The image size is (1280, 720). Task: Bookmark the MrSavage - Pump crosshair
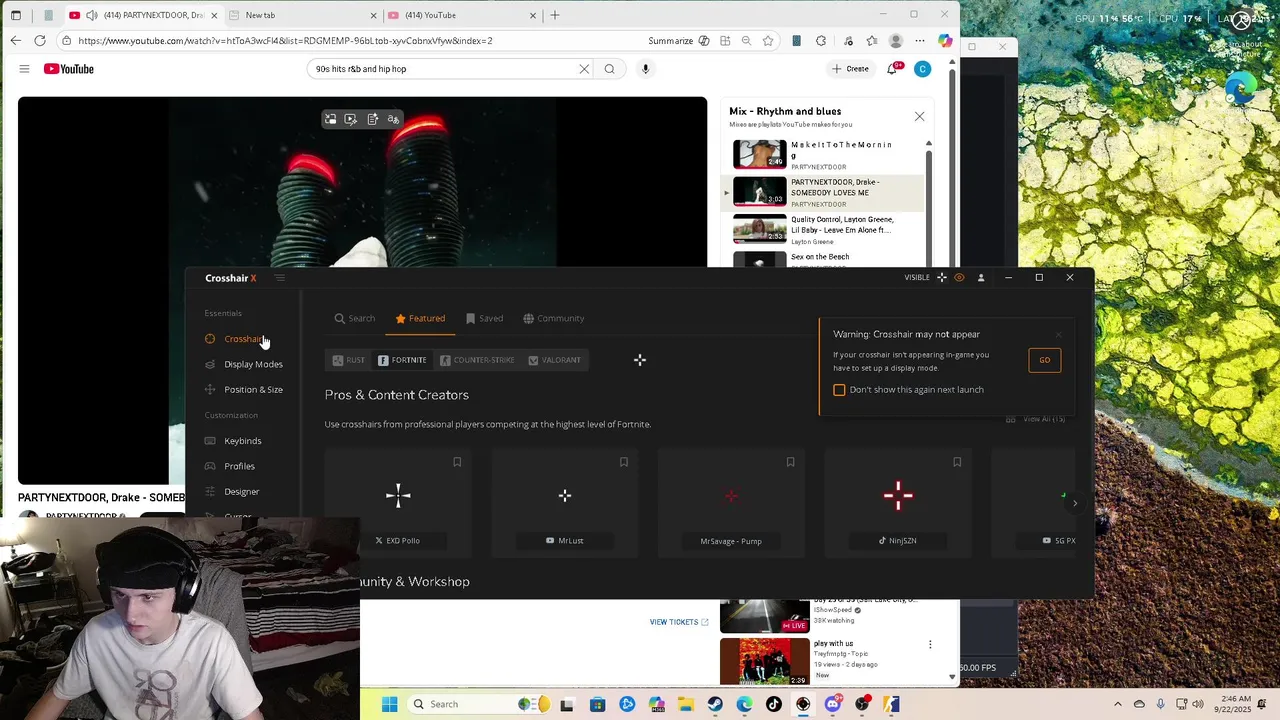[x=790, y=462]
